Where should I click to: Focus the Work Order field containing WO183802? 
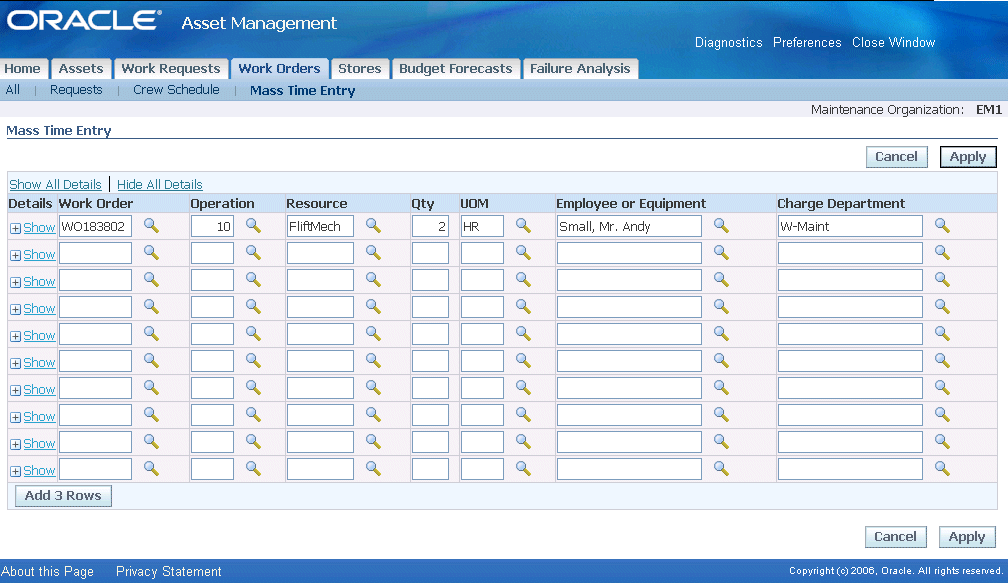click(x=95, y=226)
